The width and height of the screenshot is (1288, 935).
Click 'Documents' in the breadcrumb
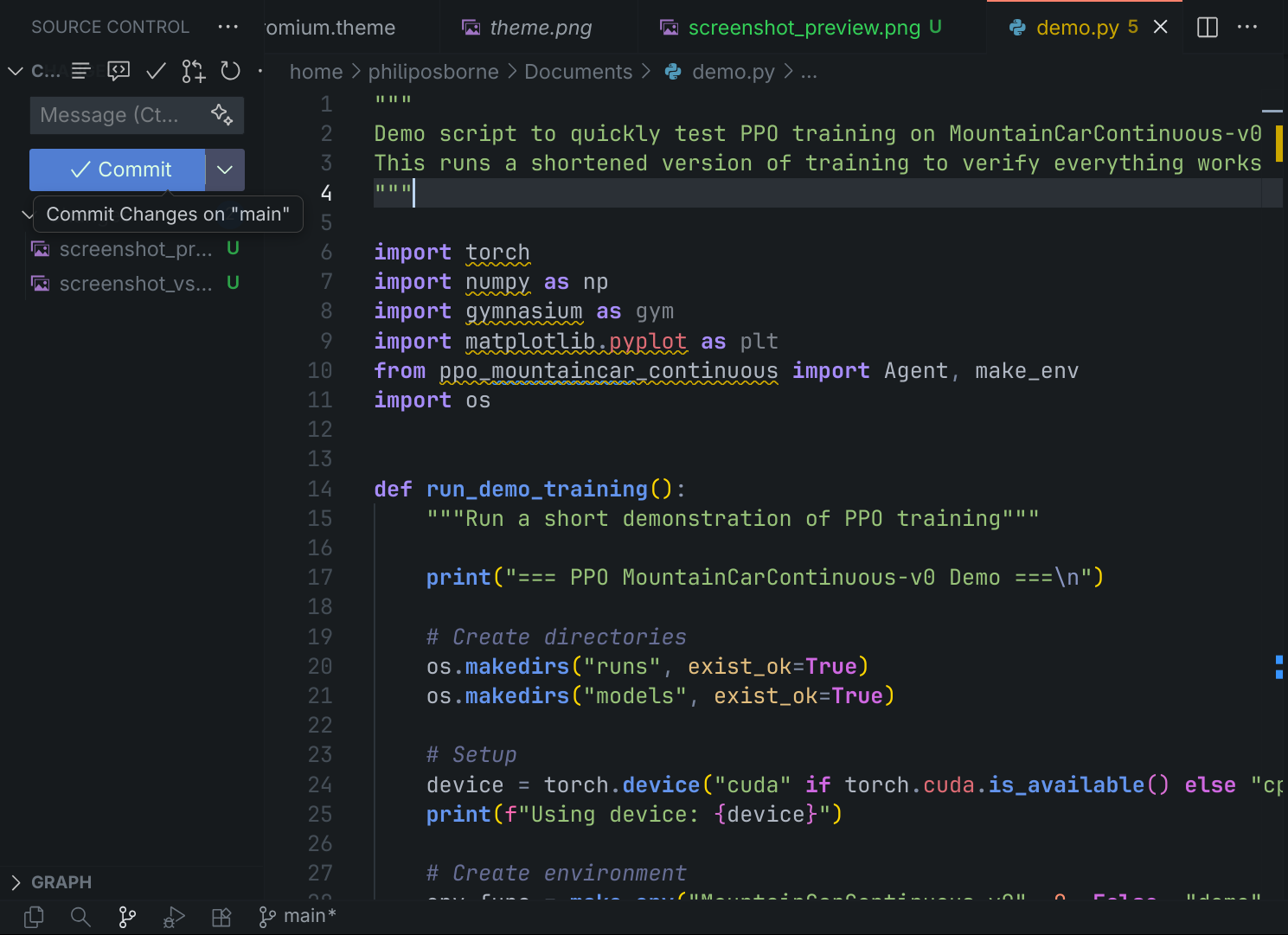pyautogui.click(x=579, y=72)
